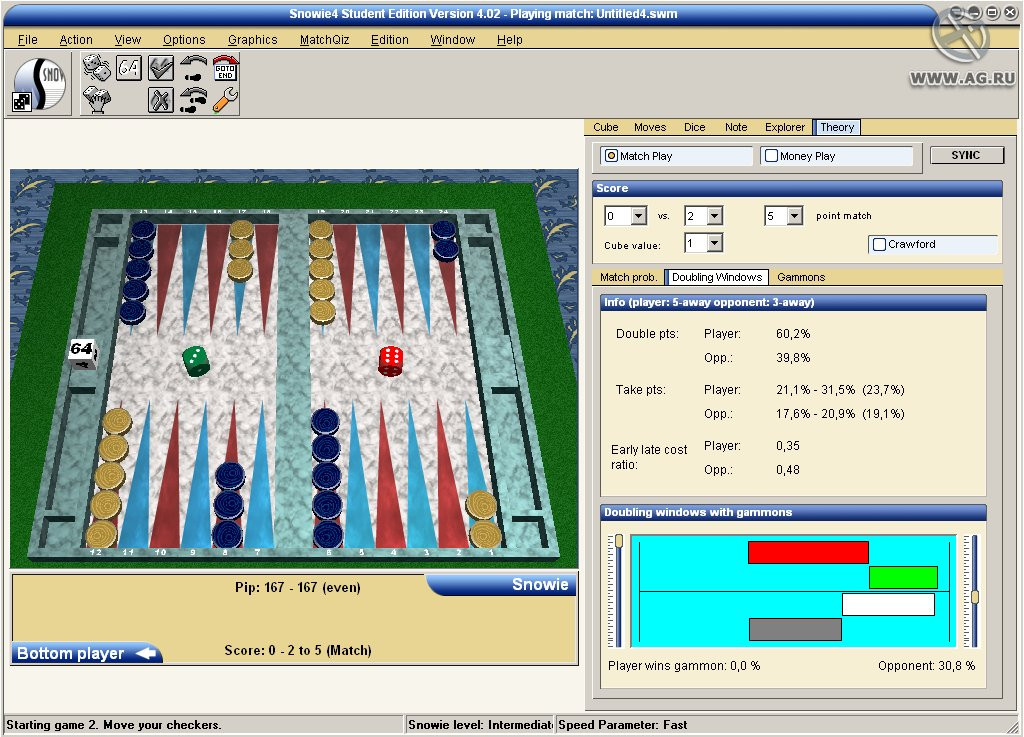
Task: Click the single-footstep step back icon
Action: pyautogui.click(x=193, y=68)
